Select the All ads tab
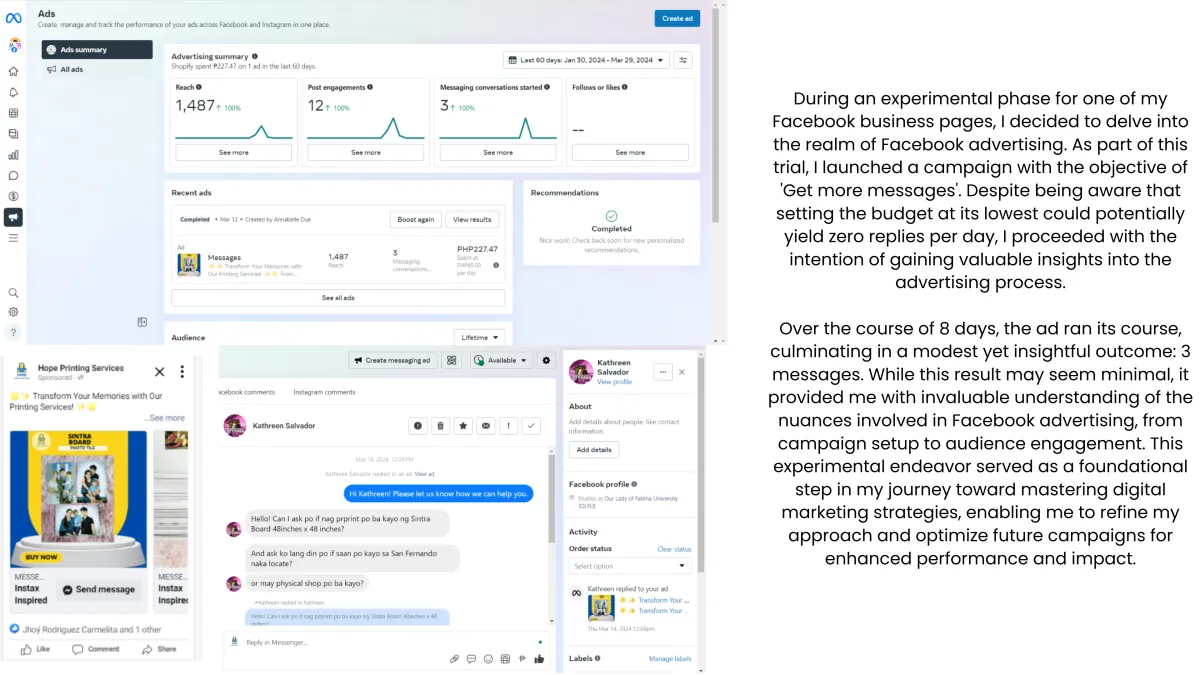 pos(97,70)
